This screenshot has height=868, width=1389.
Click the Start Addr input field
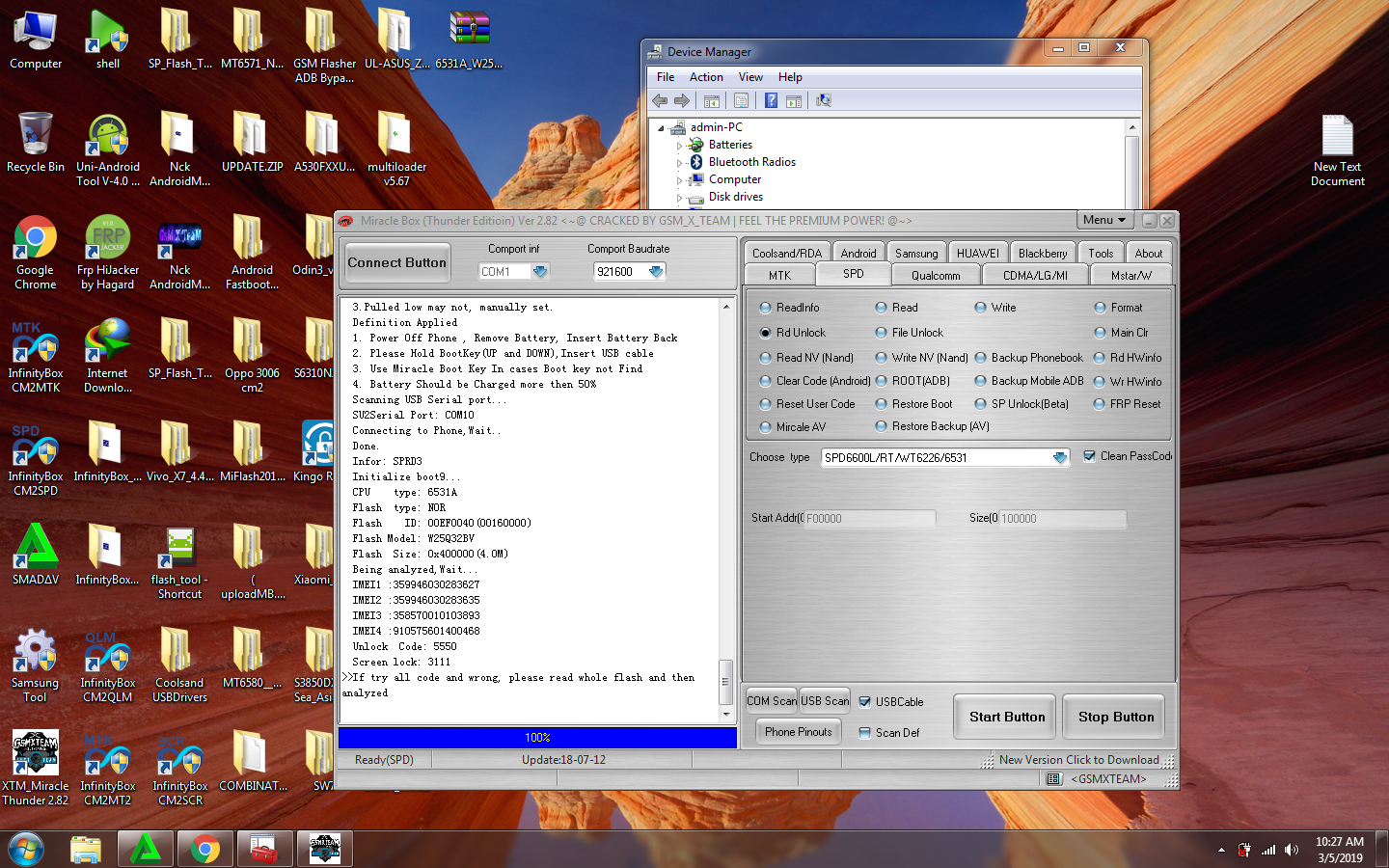click(x=869, y=519)
